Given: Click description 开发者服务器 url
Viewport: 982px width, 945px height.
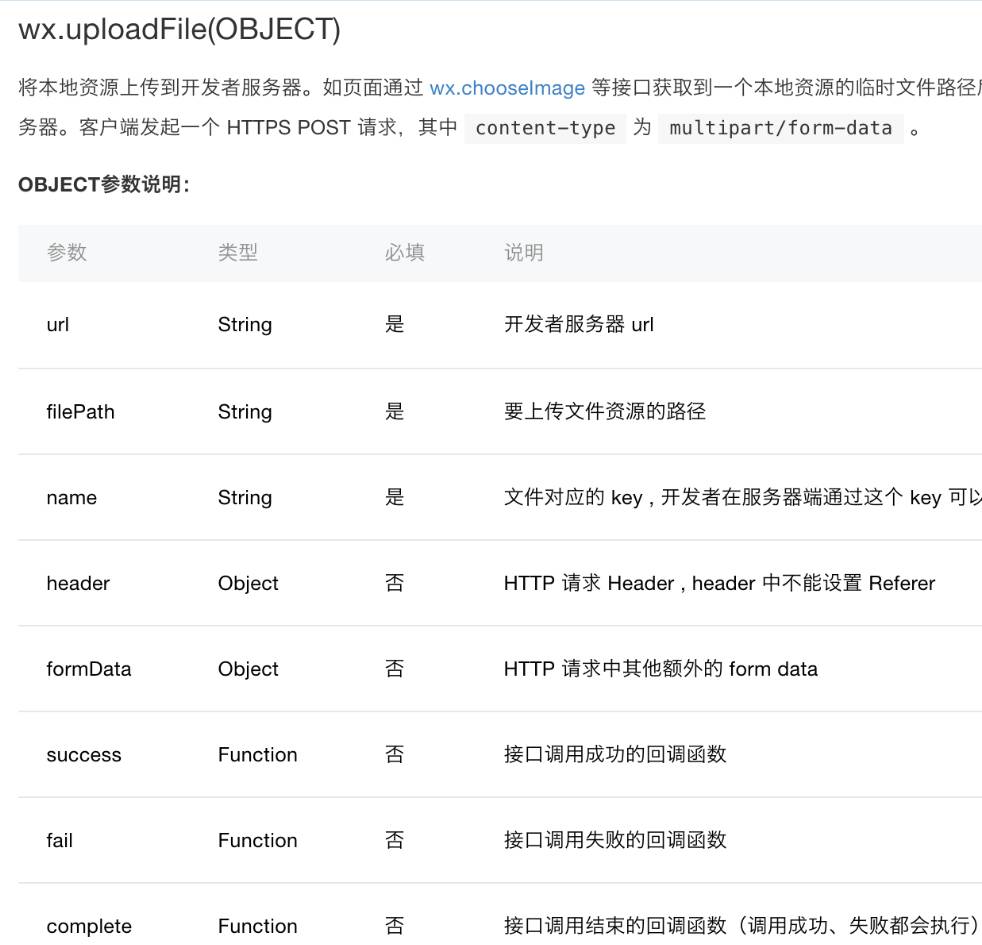Looking at the screenshot, I should point(579,324).
